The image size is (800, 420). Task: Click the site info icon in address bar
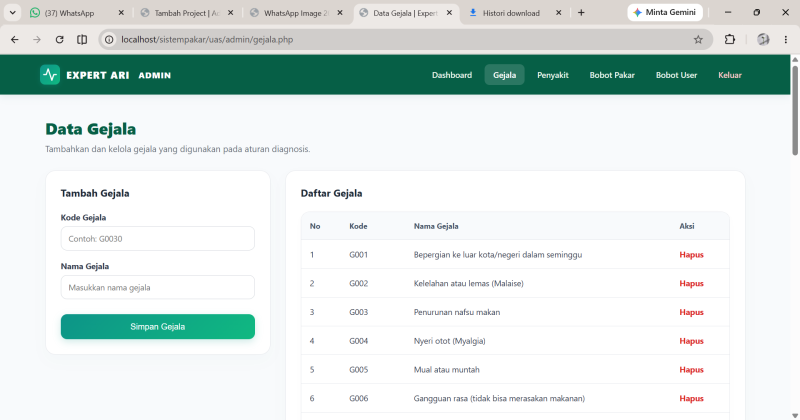click(109, 39)
